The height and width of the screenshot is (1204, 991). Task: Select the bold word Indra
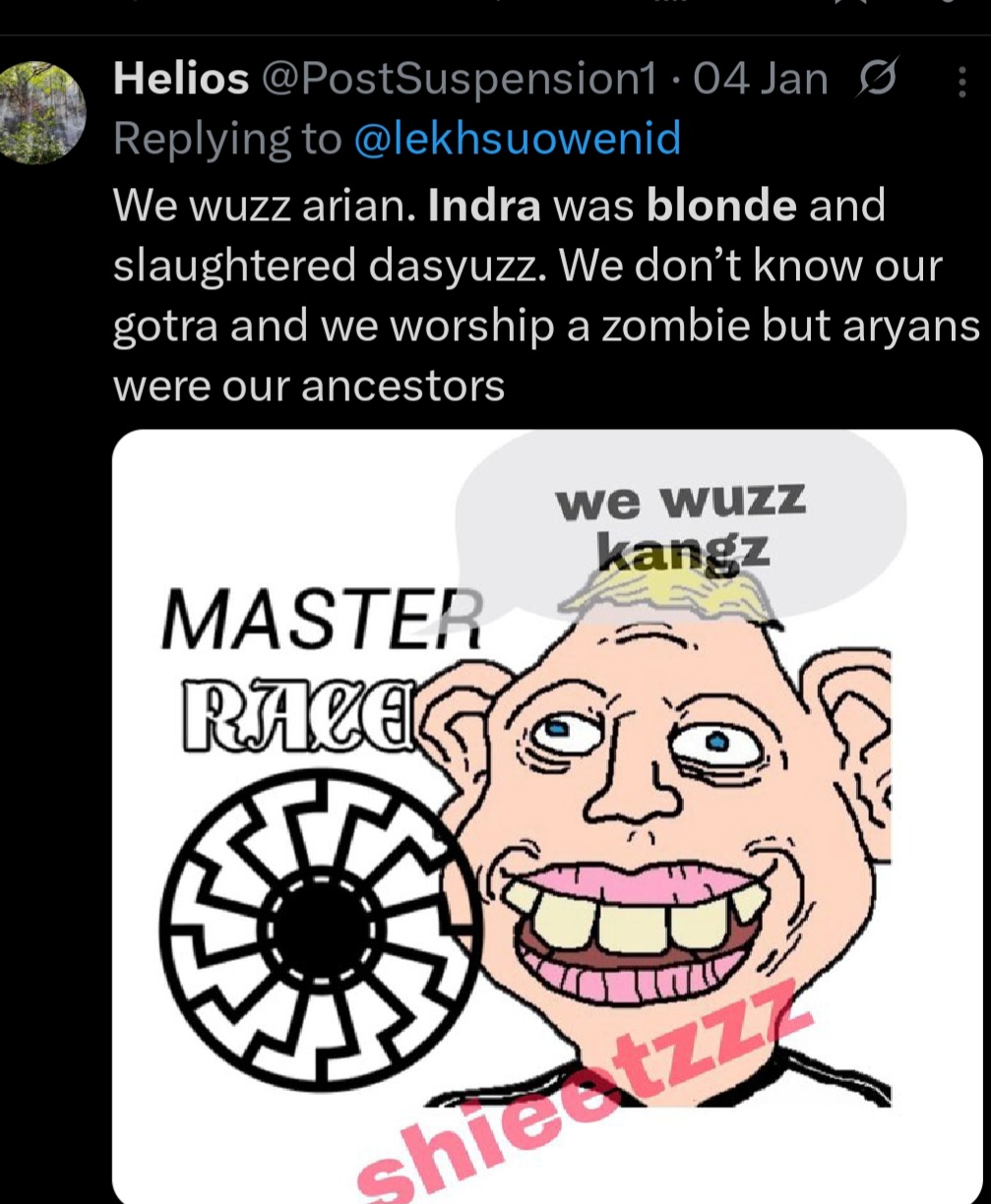point(485,207)
